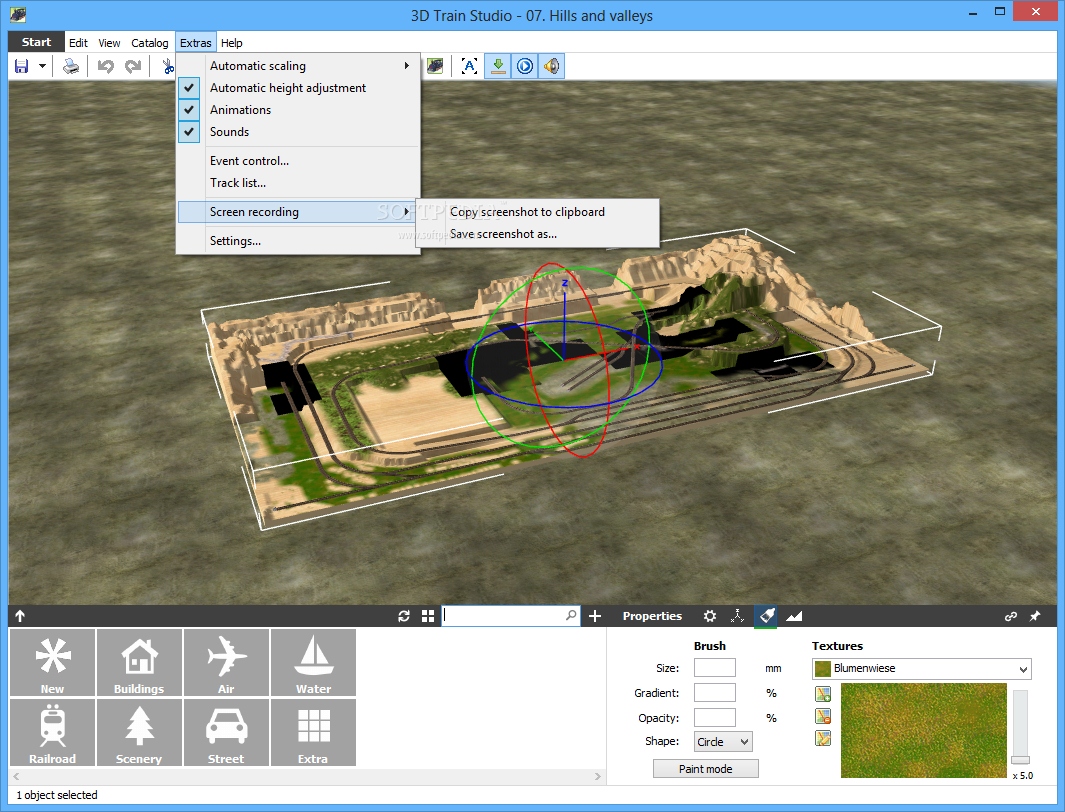This screenshot has height=812, width=1065.
Task: Open the gear properties tab icon
Action: tap(710, 616)
